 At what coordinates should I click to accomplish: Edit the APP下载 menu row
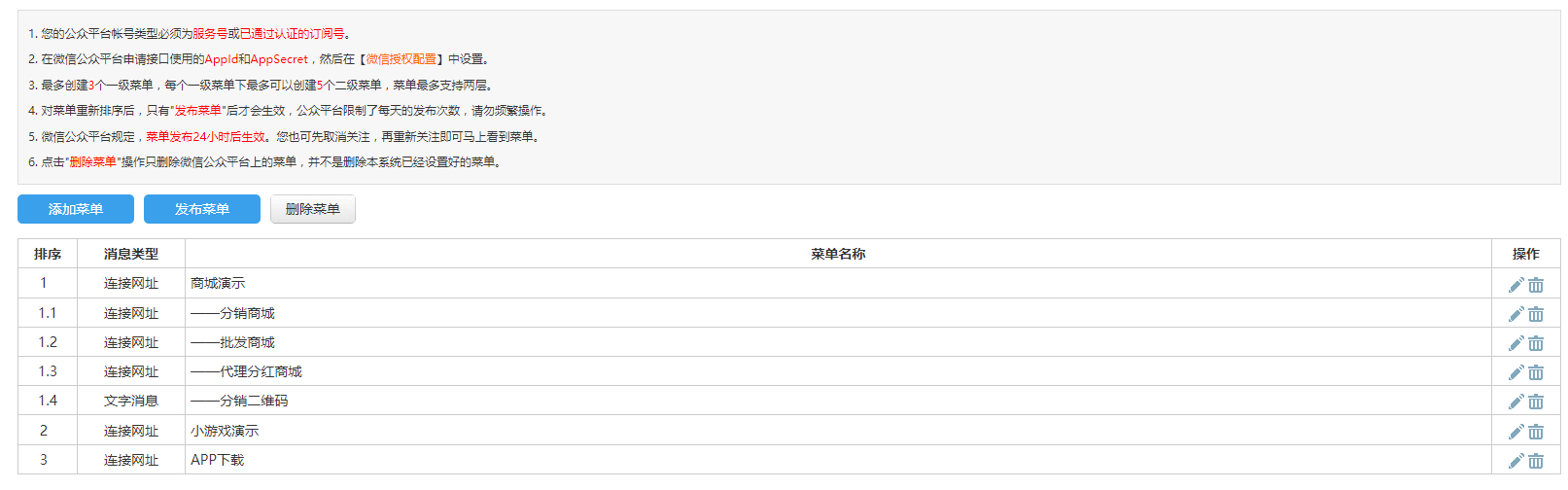[1516, 461]
